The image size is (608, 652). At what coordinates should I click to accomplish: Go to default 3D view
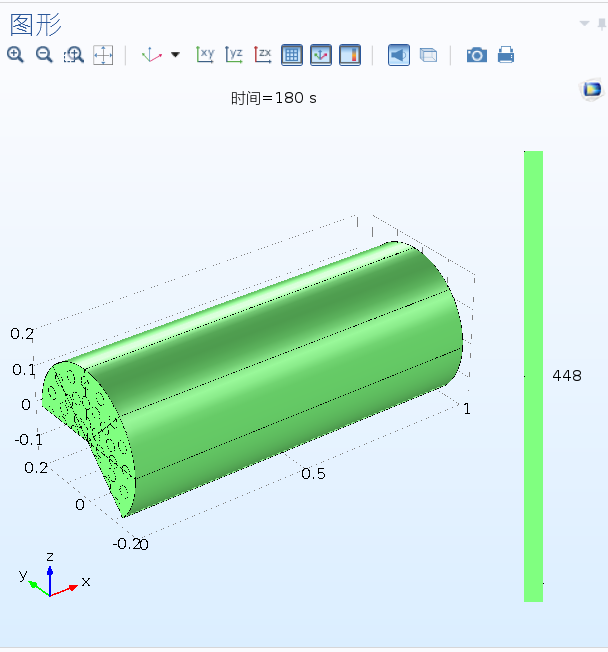point(151,55)
